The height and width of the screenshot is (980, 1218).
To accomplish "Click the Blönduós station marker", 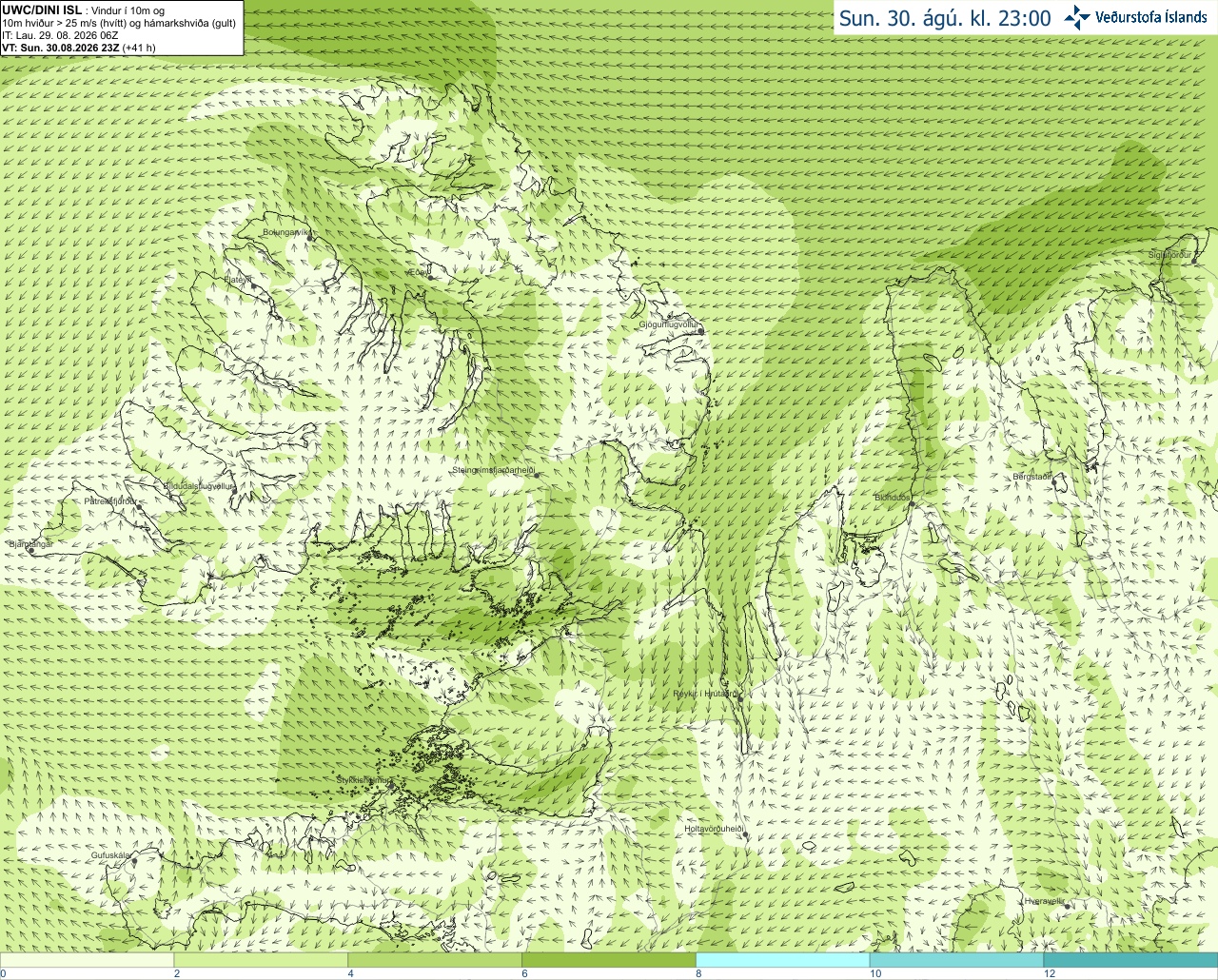I will [911, 504].
